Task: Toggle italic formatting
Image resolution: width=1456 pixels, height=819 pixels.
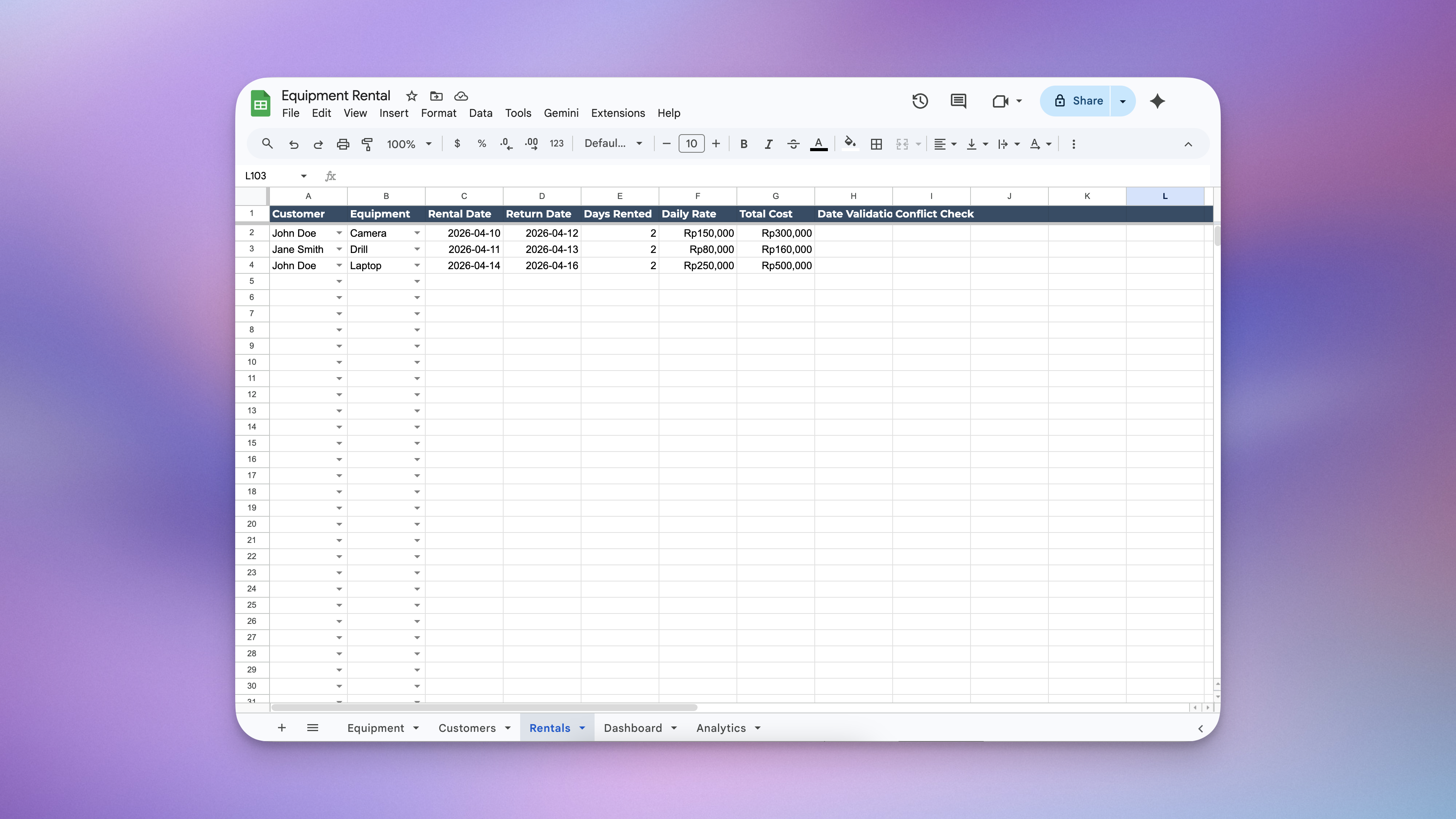Action: click(768, 144)
